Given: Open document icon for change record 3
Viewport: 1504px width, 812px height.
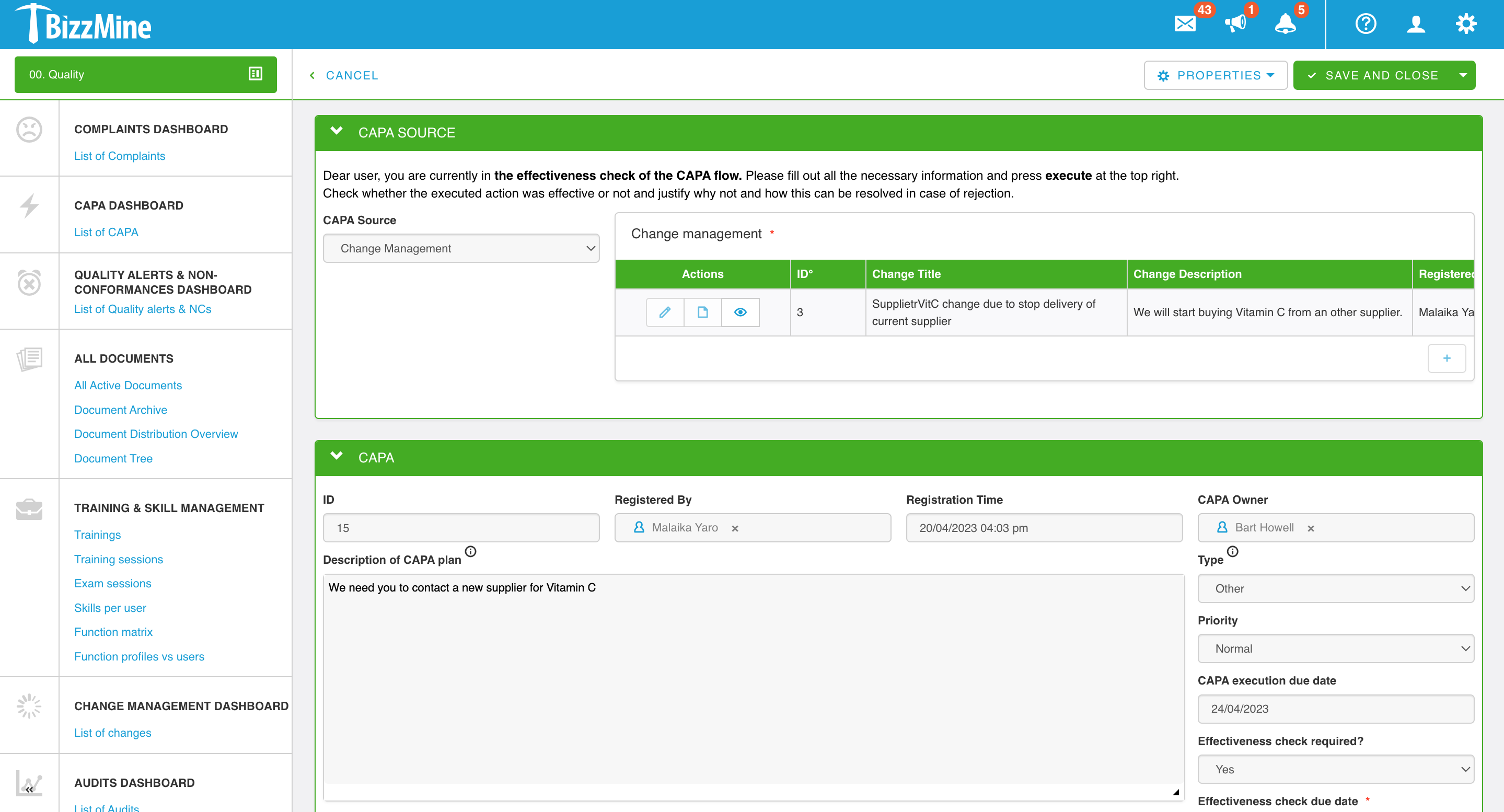Looking at the screenshot, I should pyautogui.click(x=702, y=312).
